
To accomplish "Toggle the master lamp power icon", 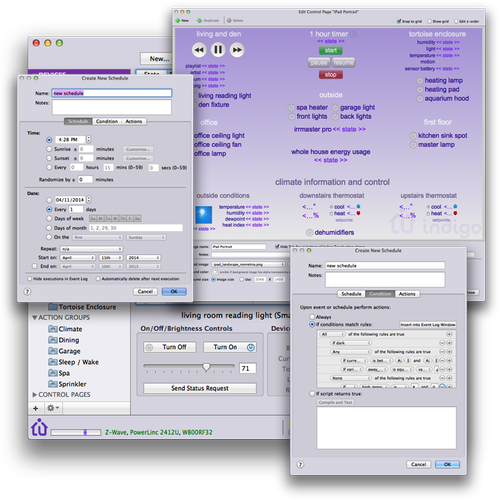I will click(x=413, y=145).
